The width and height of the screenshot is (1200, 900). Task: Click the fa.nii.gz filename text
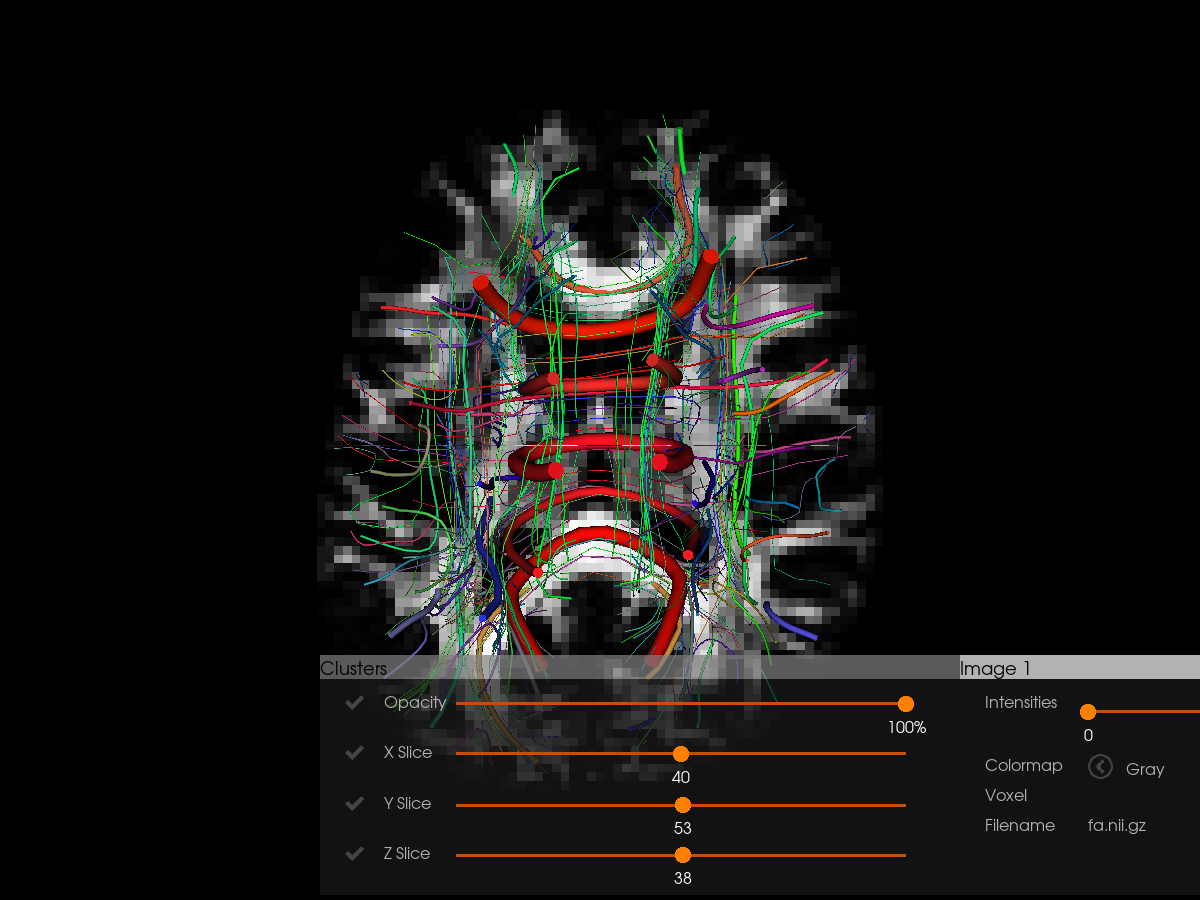[1116, 825]
